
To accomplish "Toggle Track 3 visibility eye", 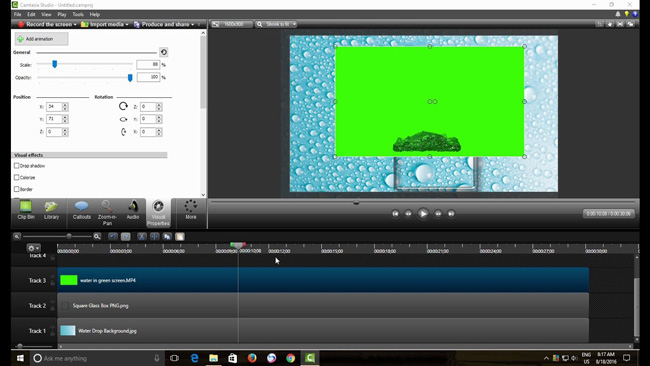I will pos(53,277).
